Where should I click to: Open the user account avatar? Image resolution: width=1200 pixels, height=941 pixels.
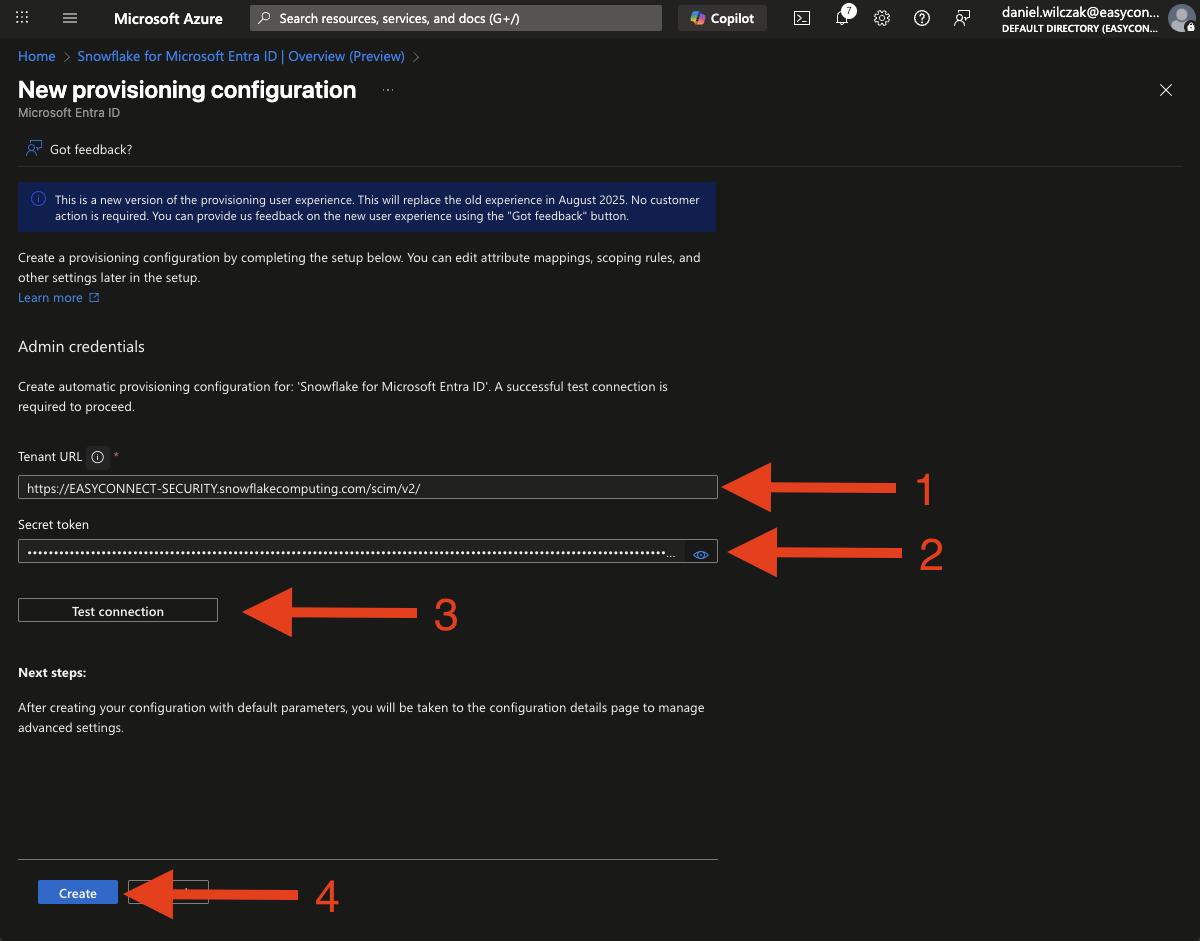click(x=1182, y=18)
